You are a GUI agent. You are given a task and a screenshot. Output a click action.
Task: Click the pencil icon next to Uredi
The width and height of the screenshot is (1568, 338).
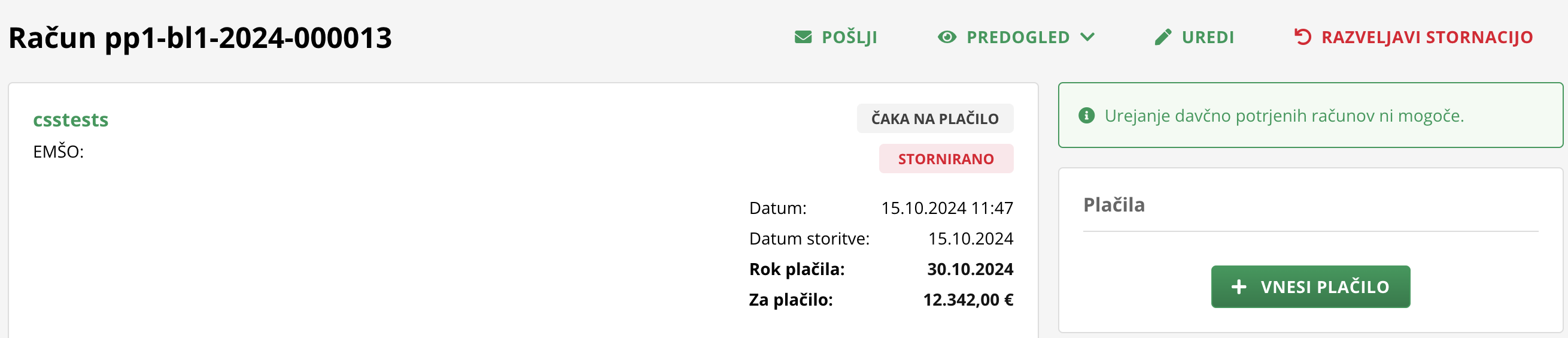1163,37
